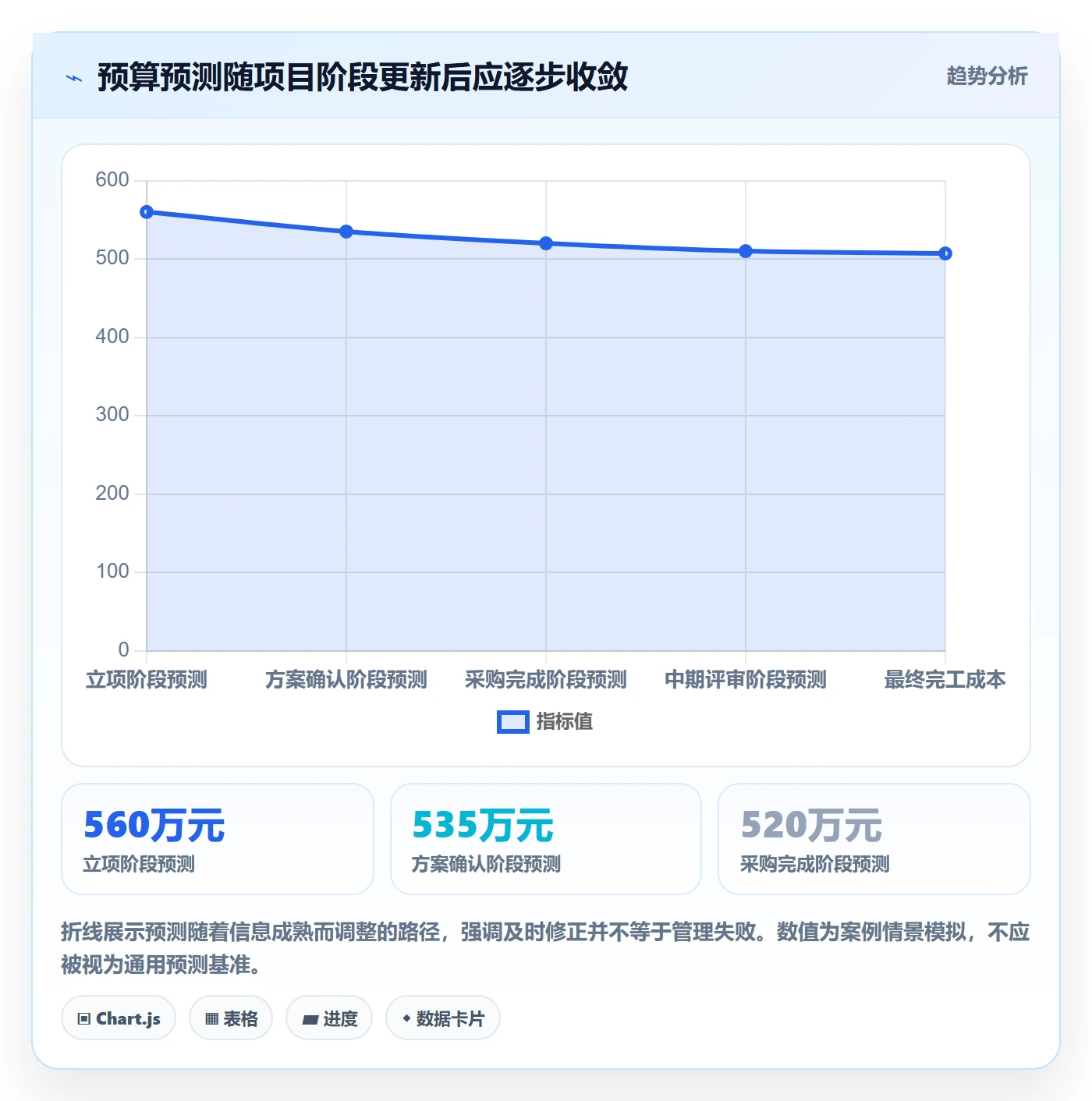The width and height of the screenshot is (1092, 1101).
Task: Click the bar icon in 进度 chip
Action: pos(310,1019)
